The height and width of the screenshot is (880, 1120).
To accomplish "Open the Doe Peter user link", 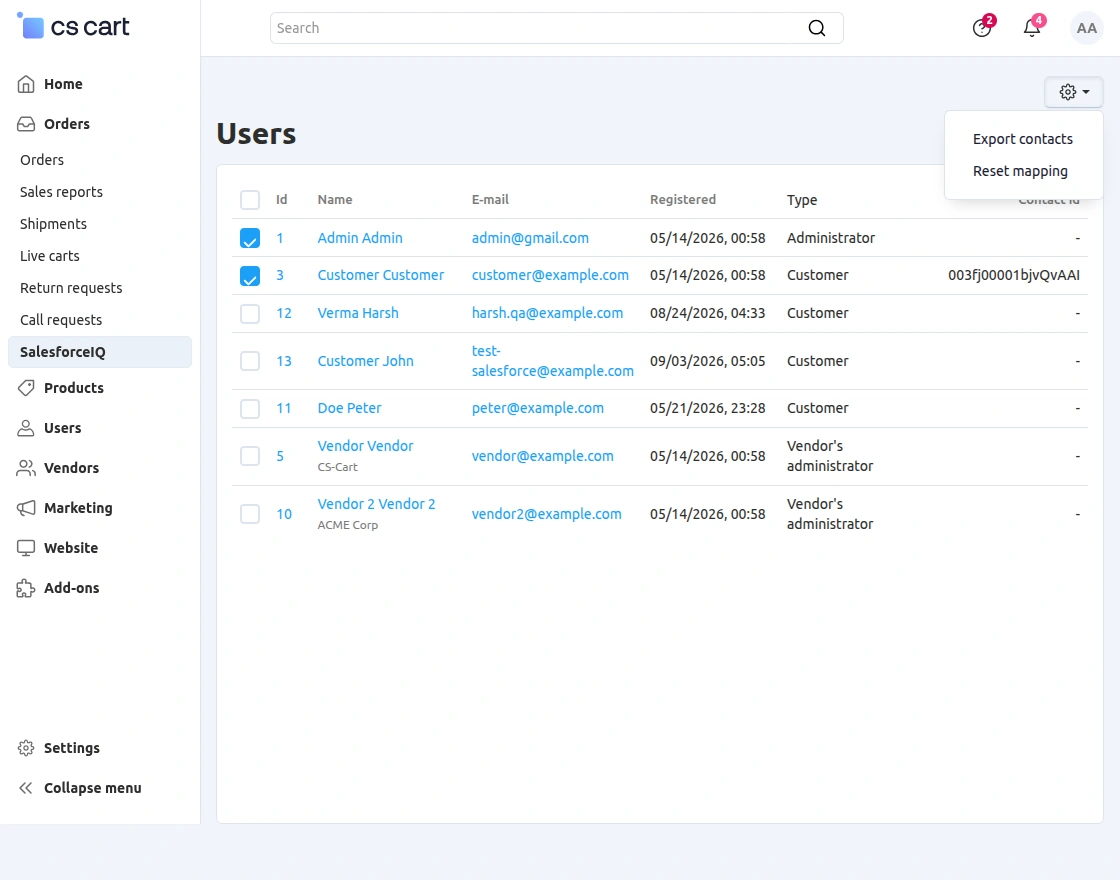I will click(349, 408).
